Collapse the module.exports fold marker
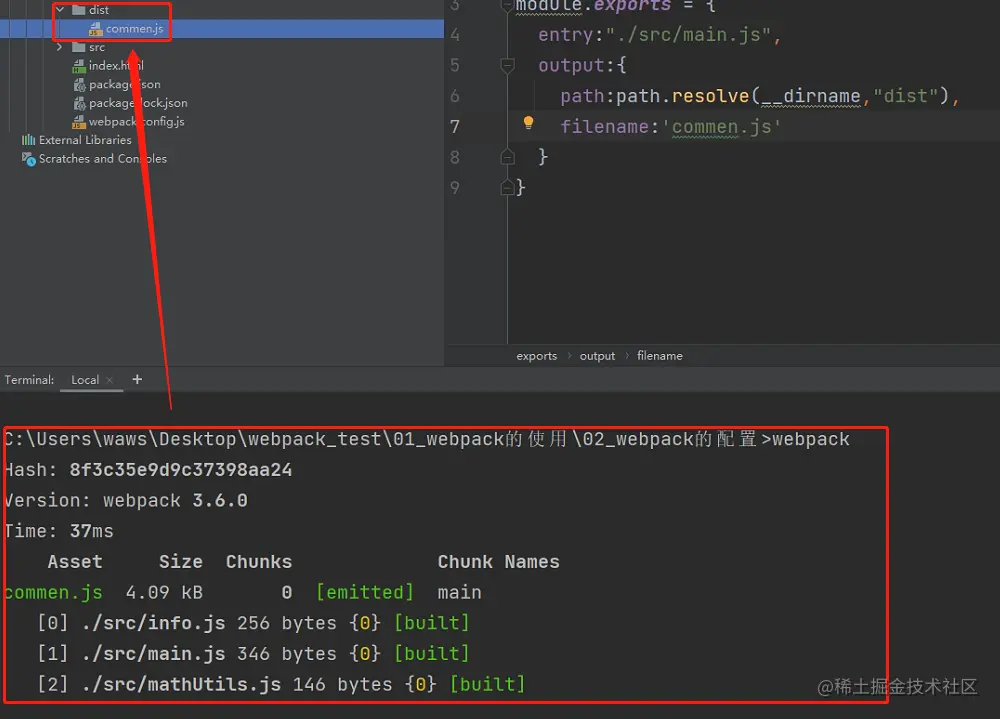 508,6
